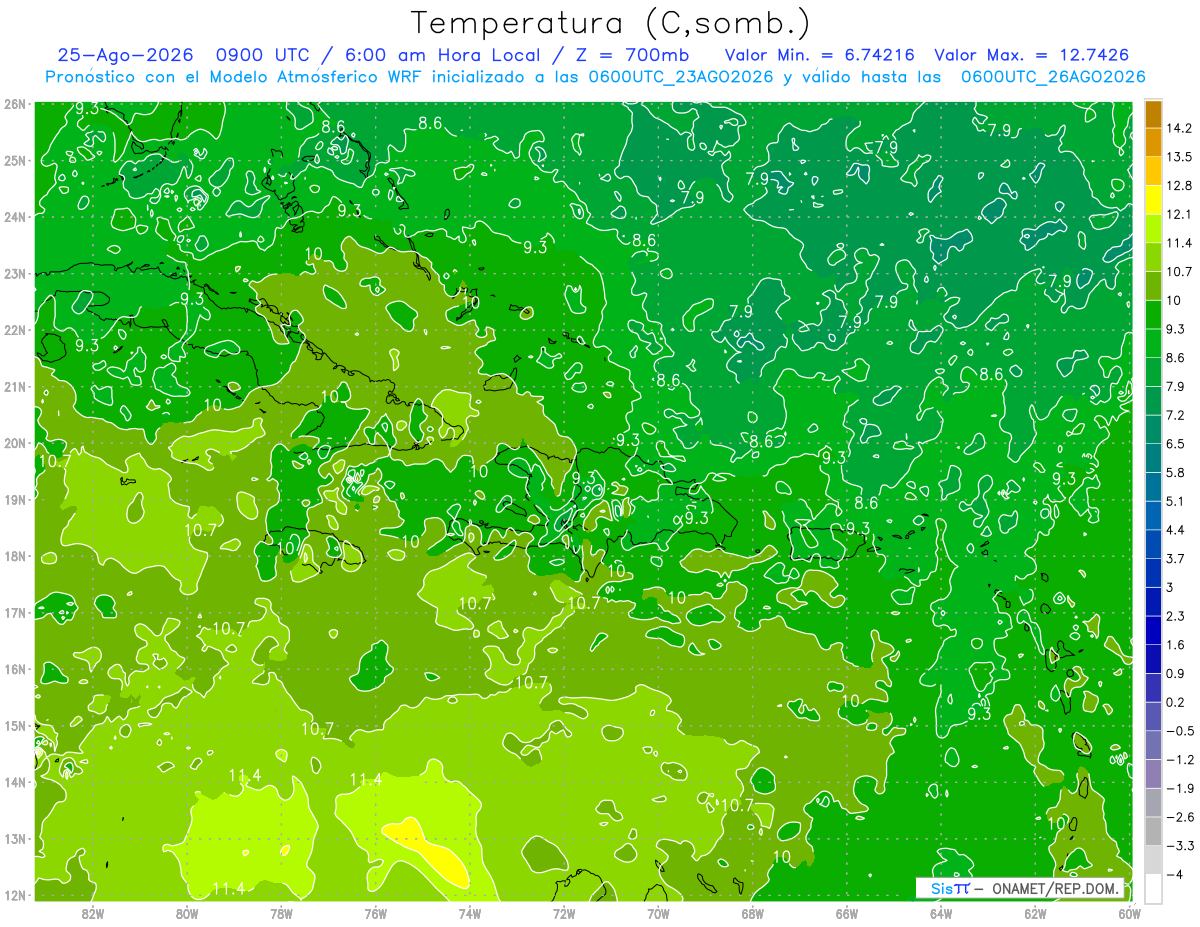The image size is (1200, 927).
Task: Click the '4.4' color scale label
Action: pyautogui.click(x=1175, y=529)
